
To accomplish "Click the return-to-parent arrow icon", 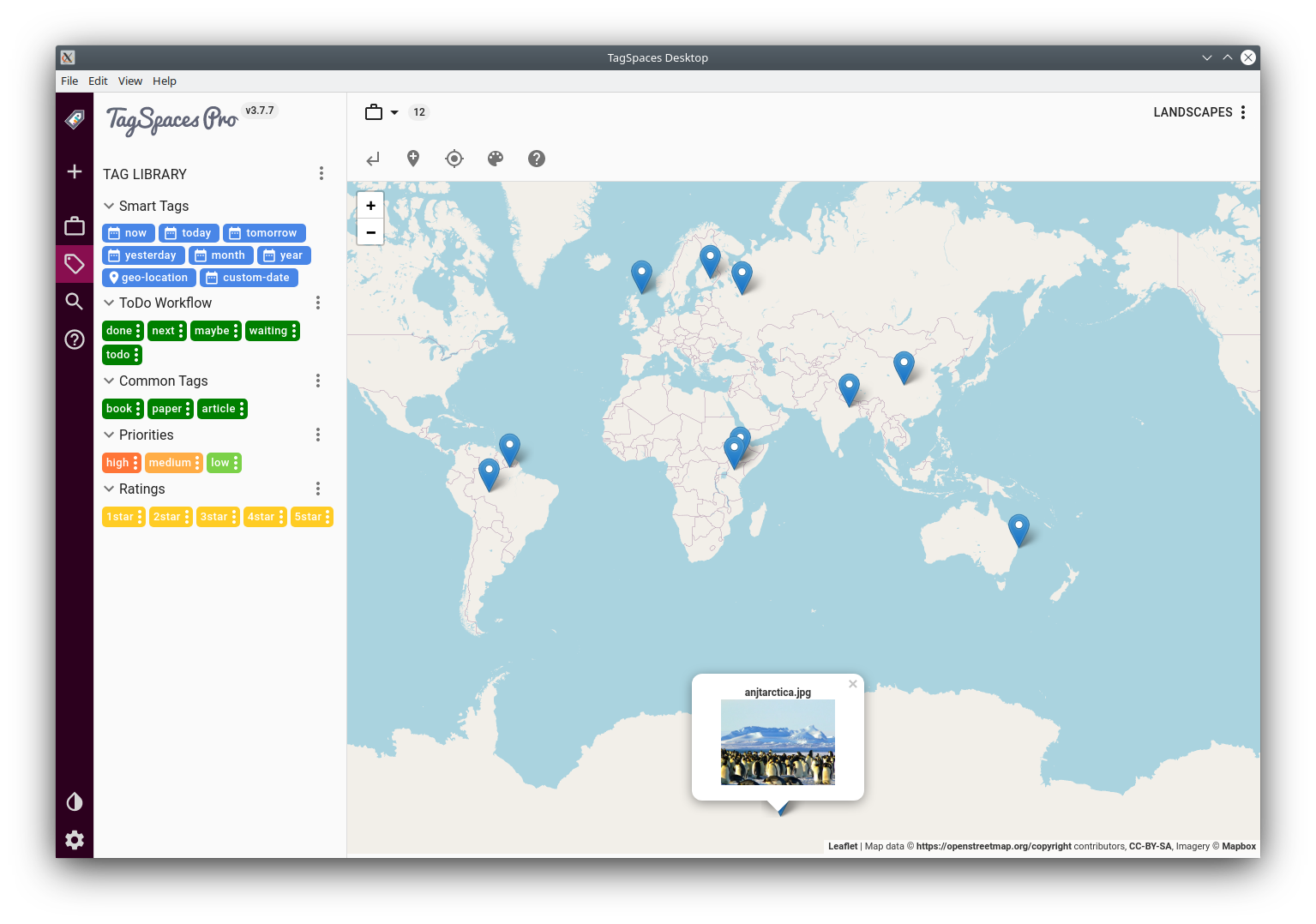I will pyautogui.click(x=373, y=159).
